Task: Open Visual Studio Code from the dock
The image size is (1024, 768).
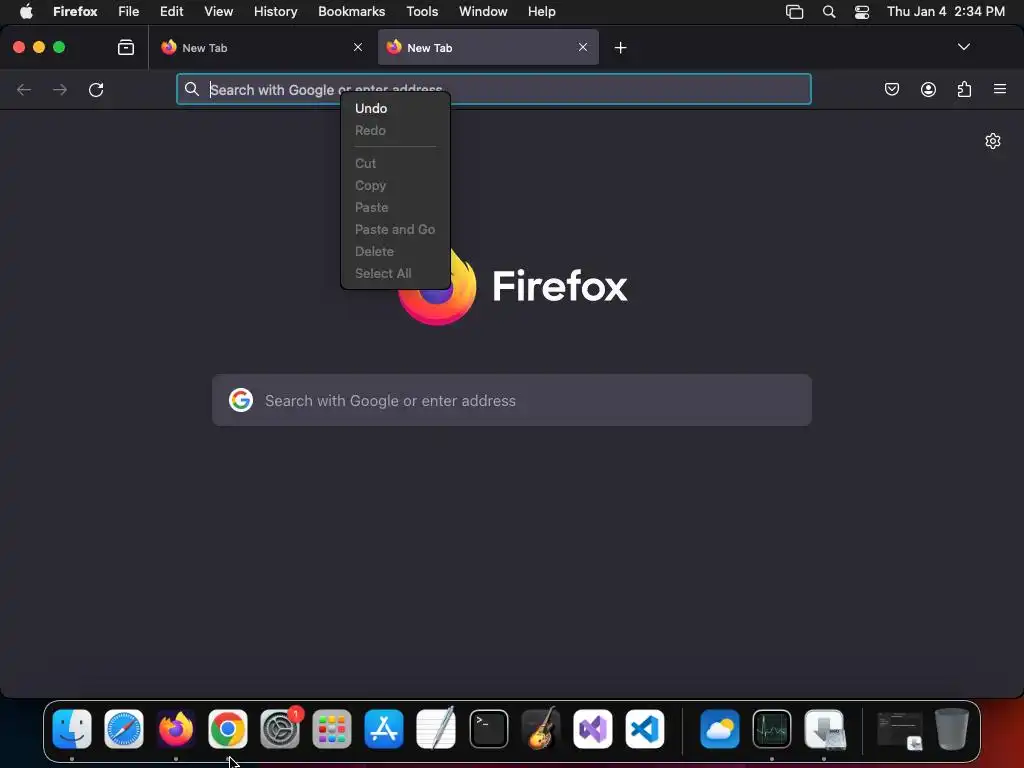Action: pos(645,729)
